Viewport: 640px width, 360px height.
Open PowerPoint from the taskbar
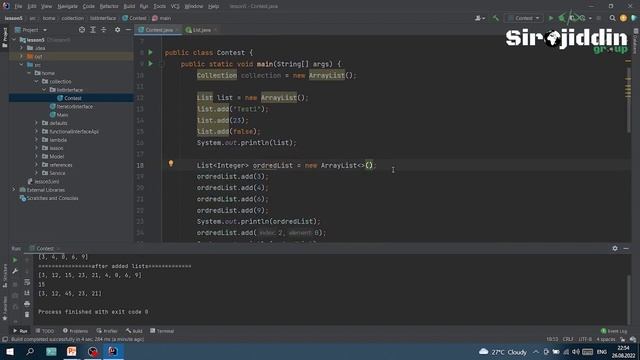(x=72, y=351)
